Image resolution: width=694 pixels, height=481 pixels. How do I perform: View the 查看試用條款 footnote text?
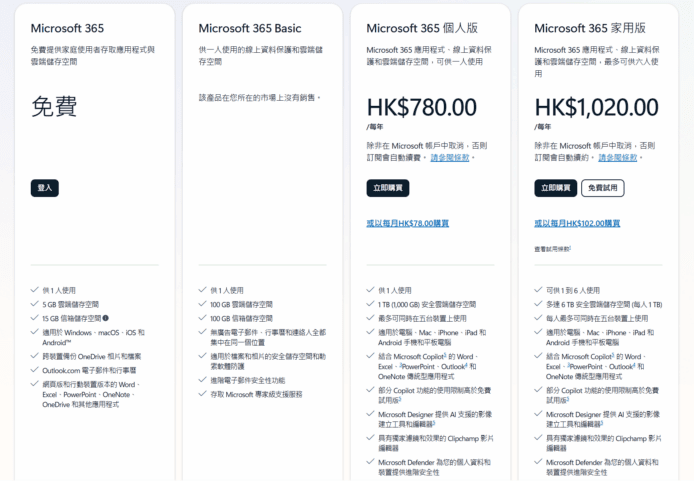point(552,247)
